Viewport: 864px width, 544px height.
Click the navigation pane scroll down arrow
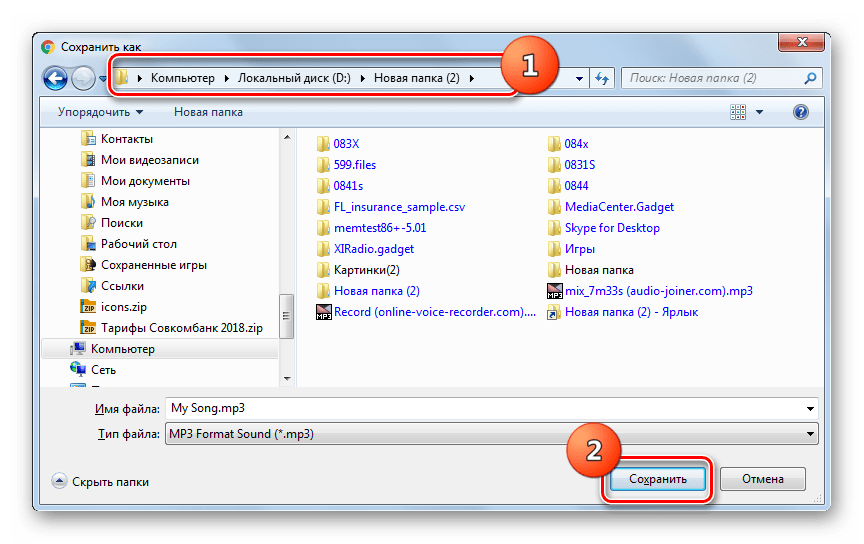[x=287, y=378]
